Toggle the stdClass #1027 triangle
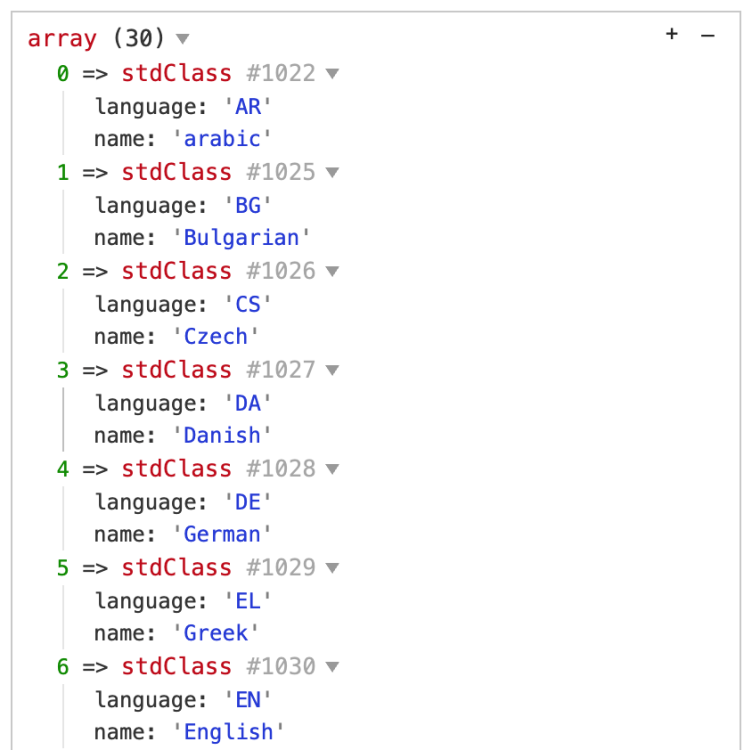This screenshot has width=752, height=750. click(x=332, y=370)
